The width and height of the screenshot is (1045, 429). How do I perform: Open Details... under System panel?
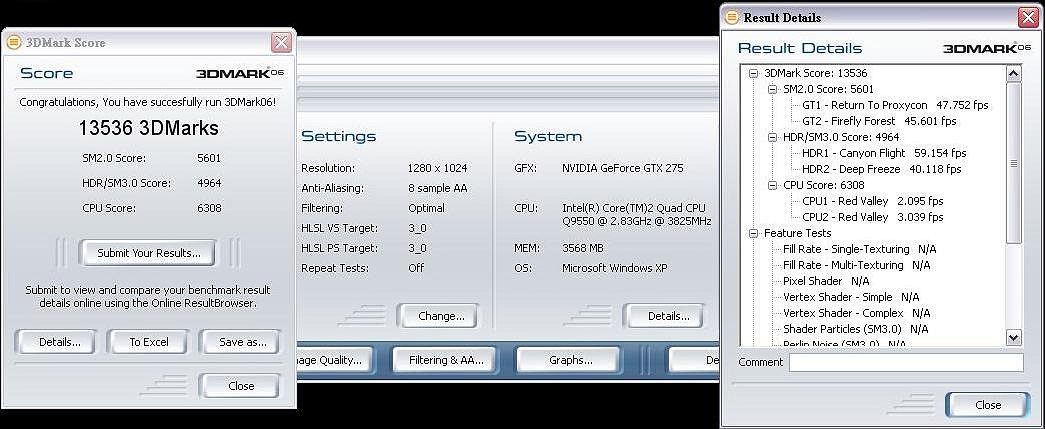pyautogui.click(x=663, y=316)
